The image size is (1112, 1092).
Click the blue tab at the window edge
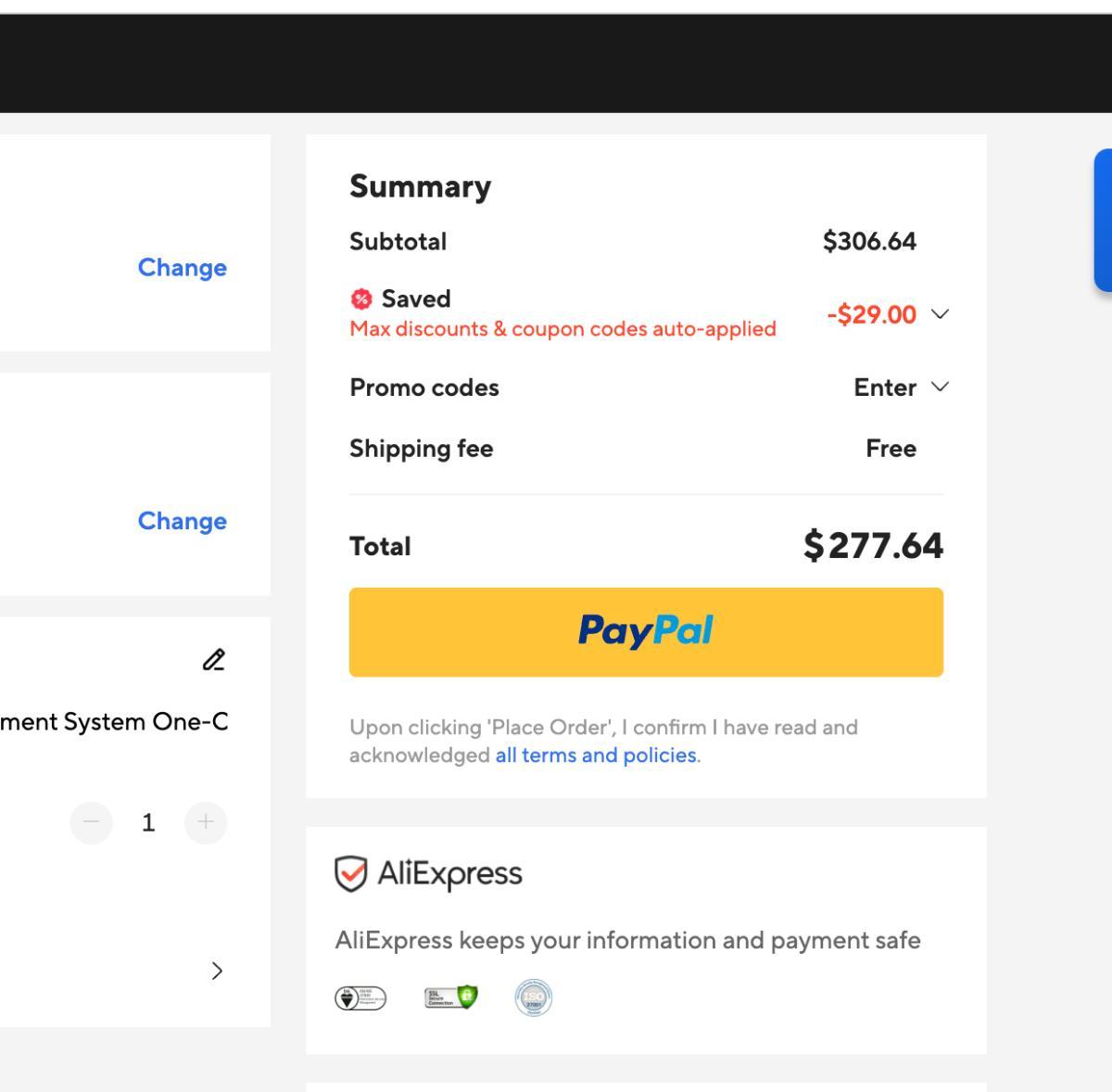pos(1103,221)
